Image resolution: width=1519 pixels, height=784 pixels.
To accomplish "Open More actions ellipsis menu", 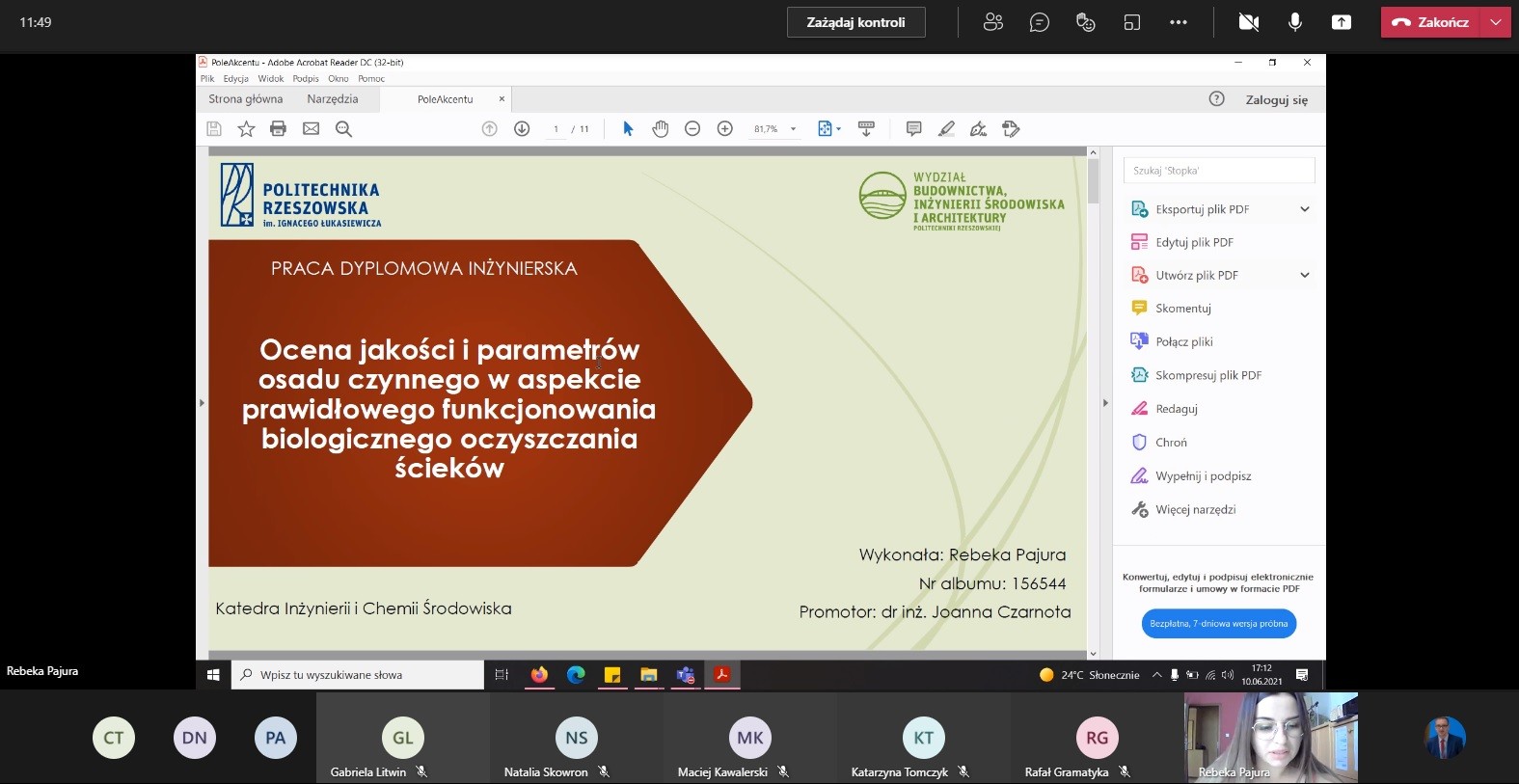I will tap(1178, 22).
